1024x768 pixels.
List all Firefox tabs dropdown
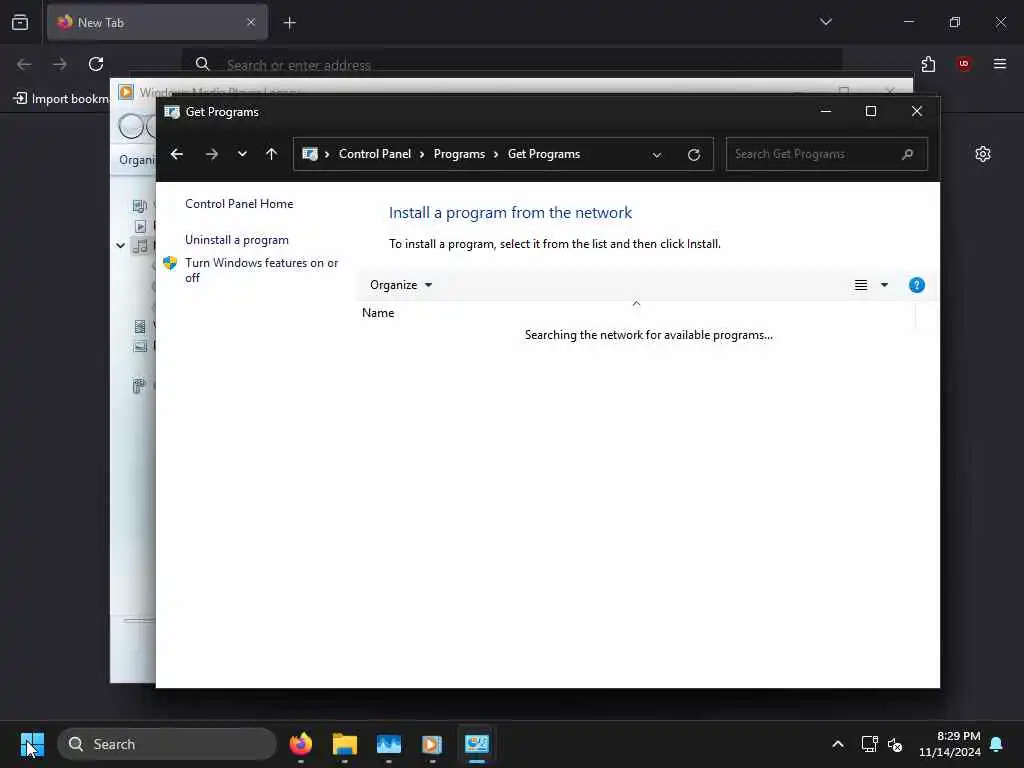point(825,22)
